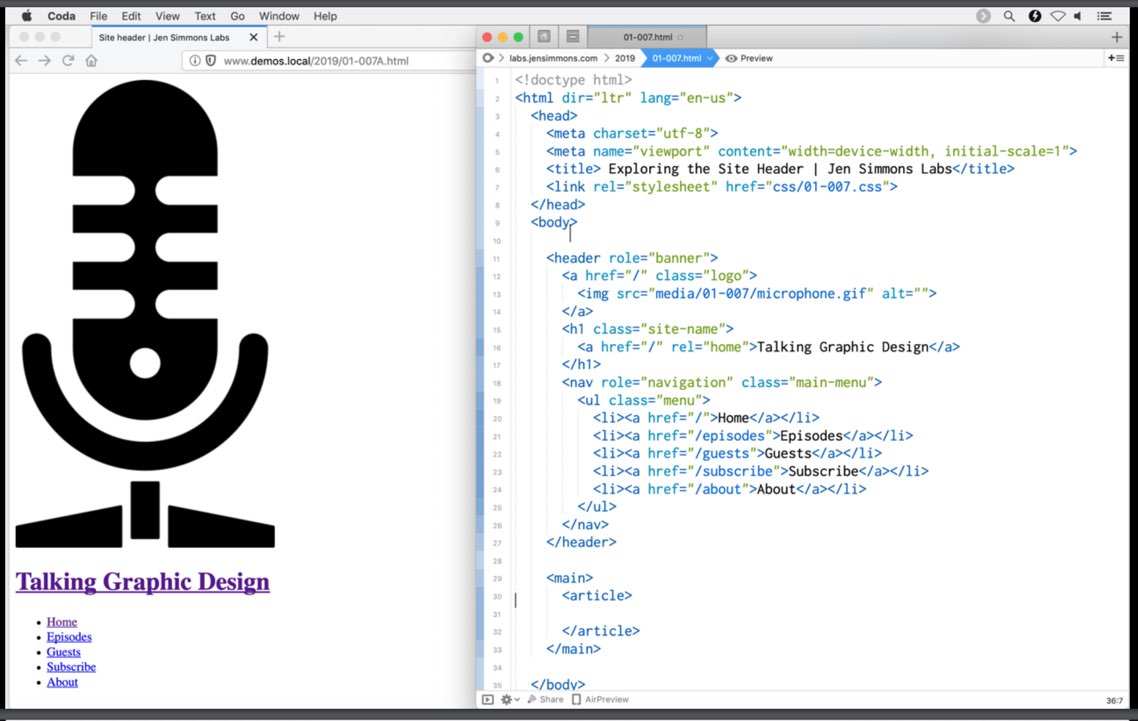Click the sidebar toggle icon near Coda's traffic lights

[x=543, y=36]
